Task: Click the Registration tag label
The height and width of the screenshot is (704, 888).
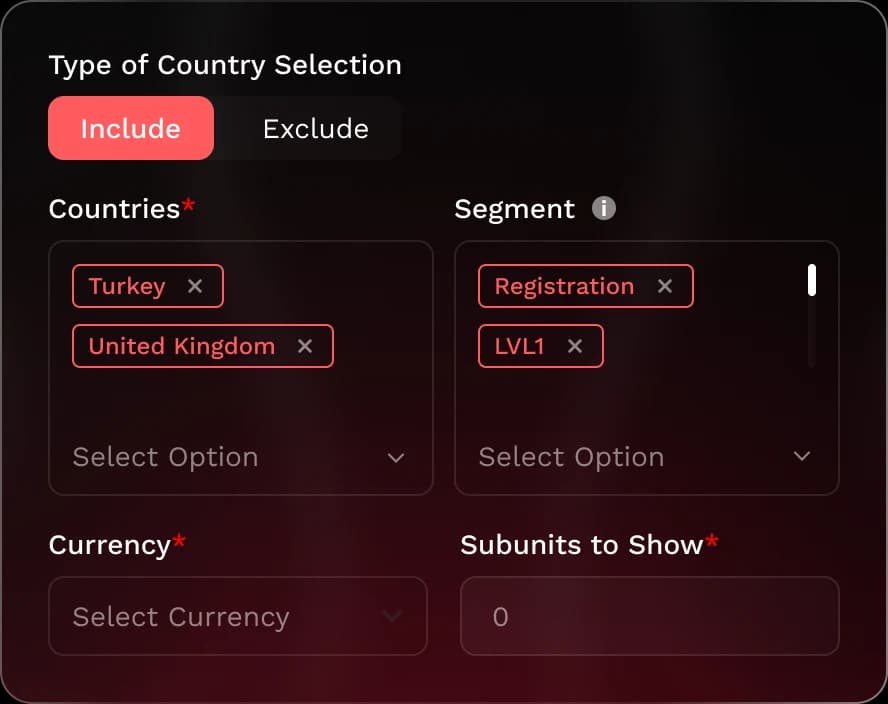Action: point(564,286)
